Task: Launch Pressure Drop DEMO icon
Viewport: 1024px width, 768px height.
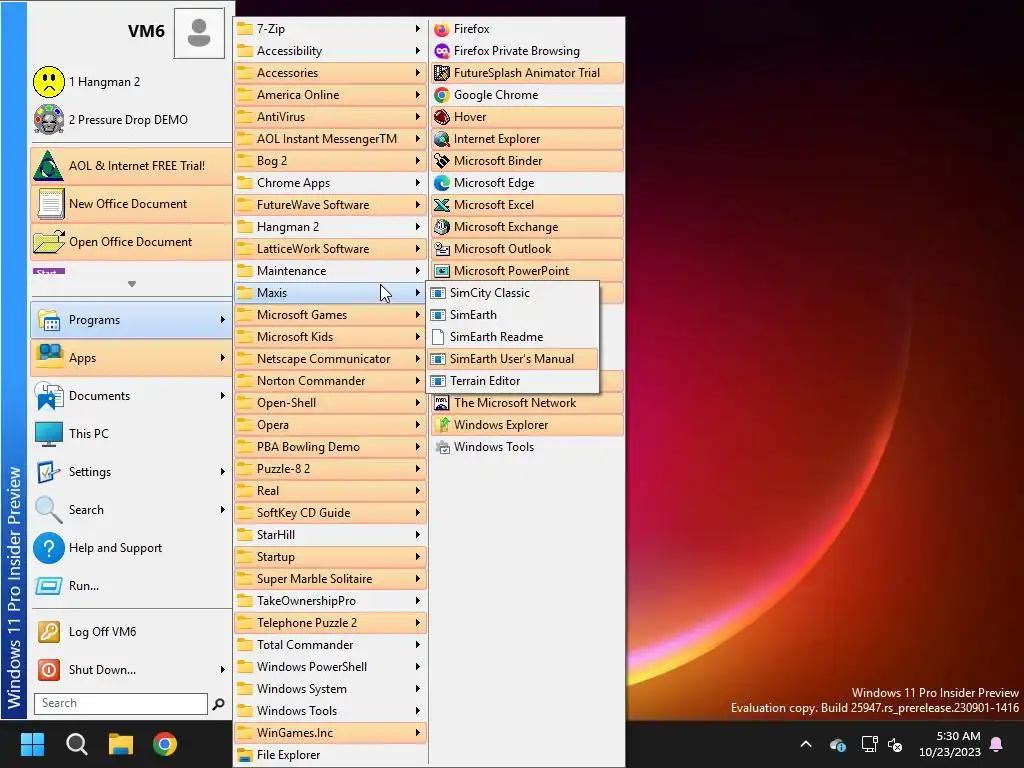Action: (x=49, y=120)
